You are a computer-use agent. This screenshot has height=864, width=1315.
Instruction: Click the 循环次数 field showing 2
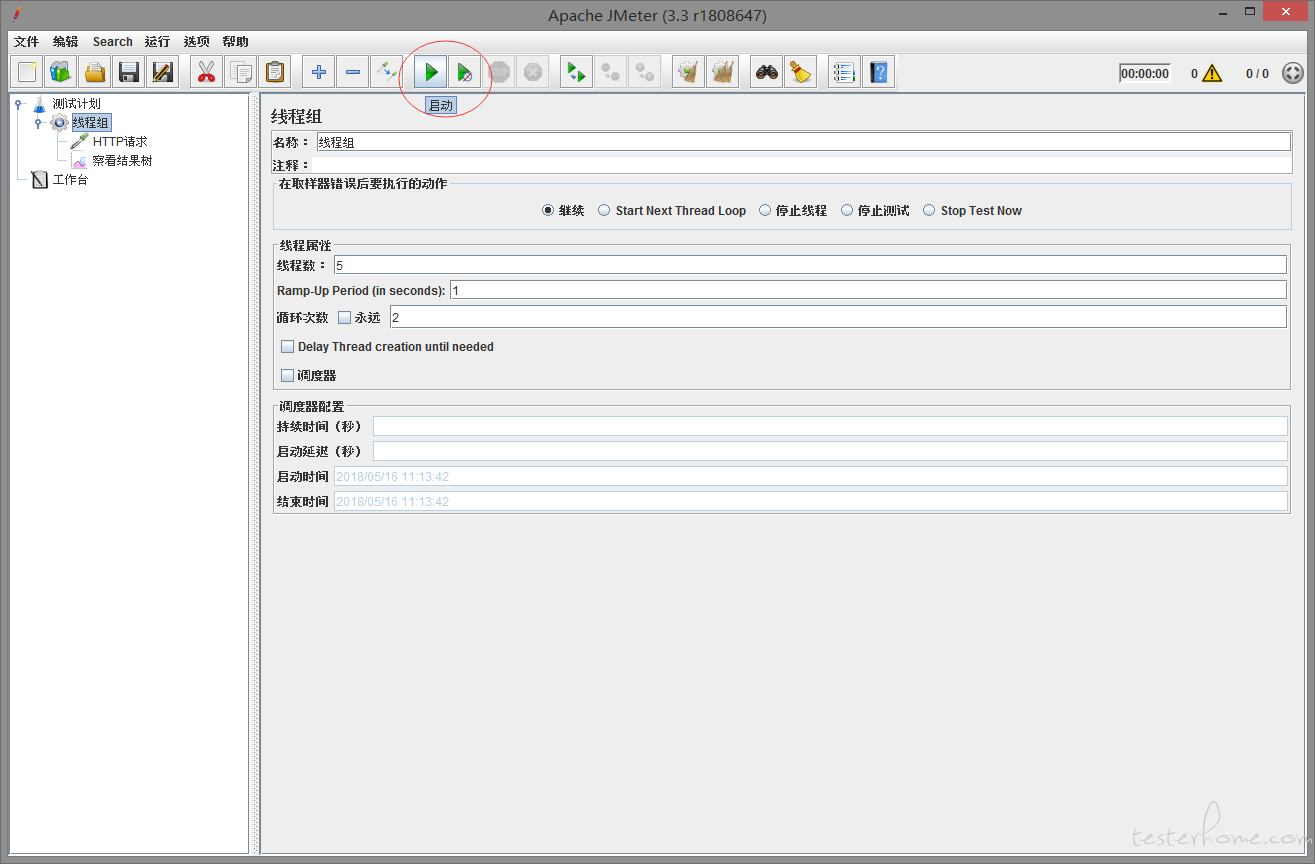click(838, 317)
